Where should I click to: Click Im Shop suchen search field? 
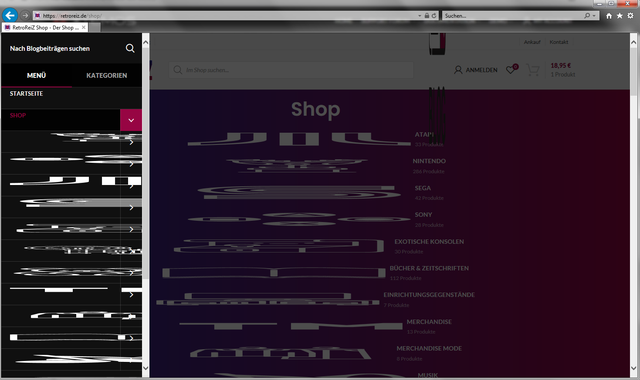[291, 70]
